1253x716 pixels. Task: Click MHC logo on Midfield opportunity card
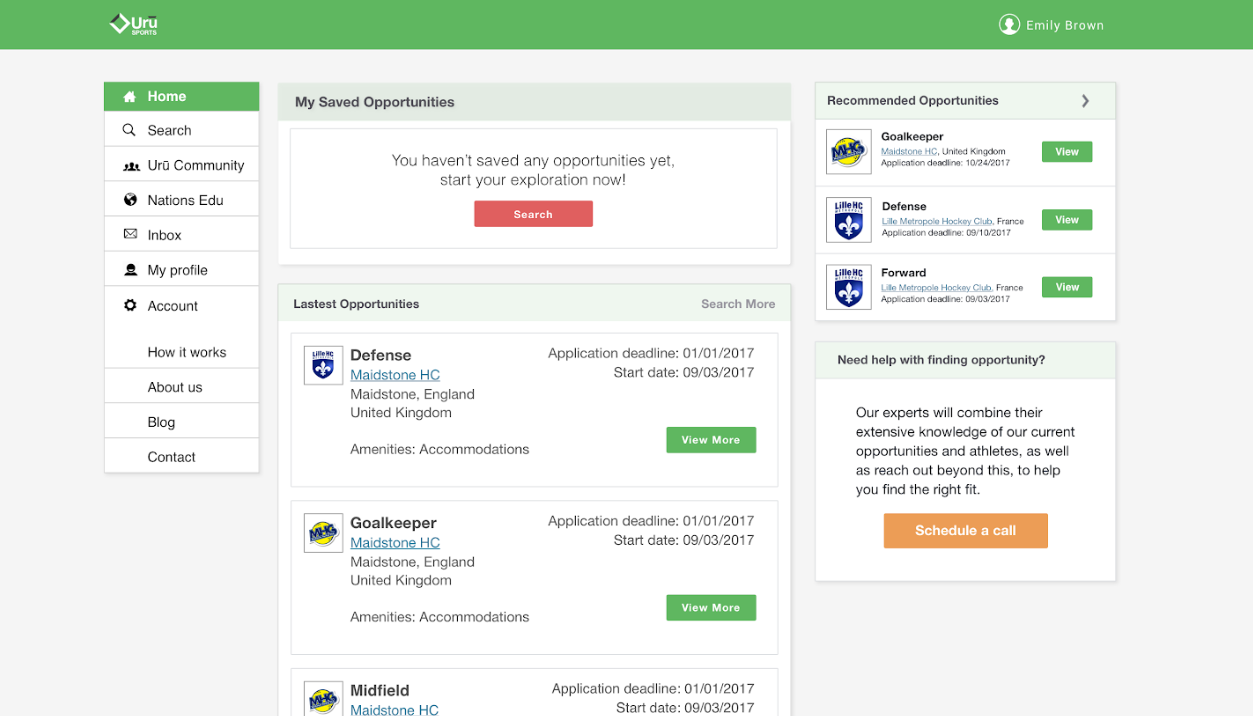click(323, 699)
